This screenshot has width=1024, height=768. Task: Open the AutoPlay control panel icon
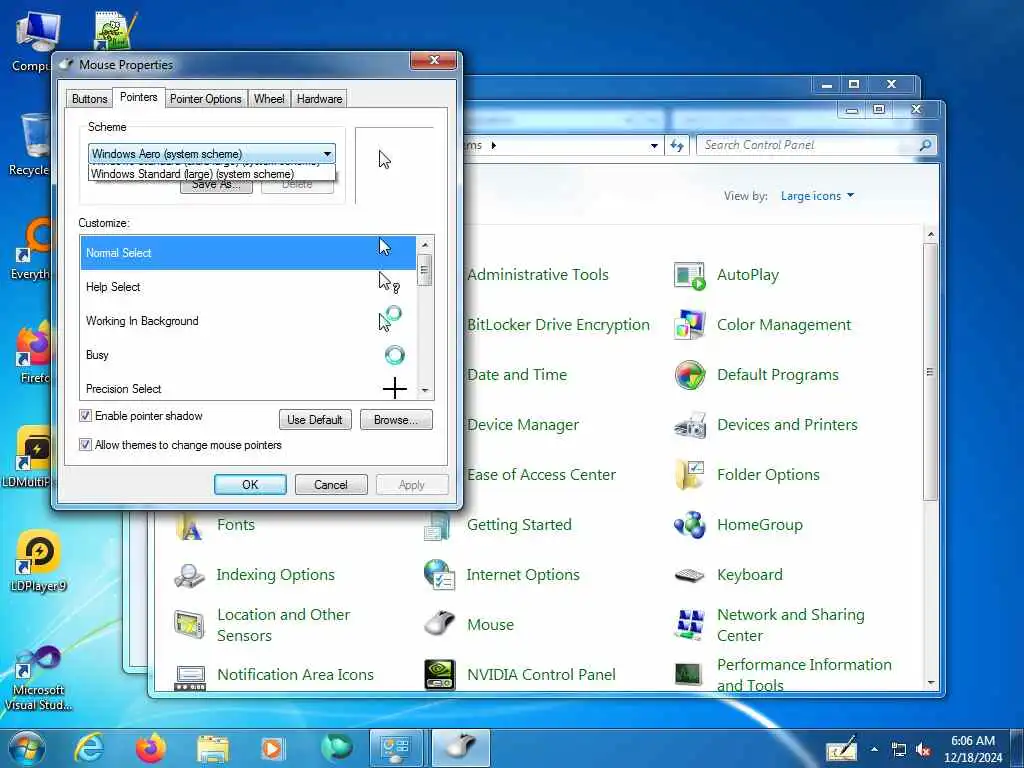click(x=689, y=276)
